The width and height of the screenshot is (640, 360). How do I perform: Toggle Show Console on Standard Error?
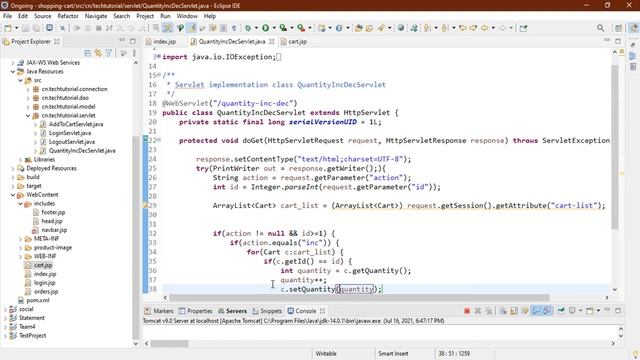point(547,311)
